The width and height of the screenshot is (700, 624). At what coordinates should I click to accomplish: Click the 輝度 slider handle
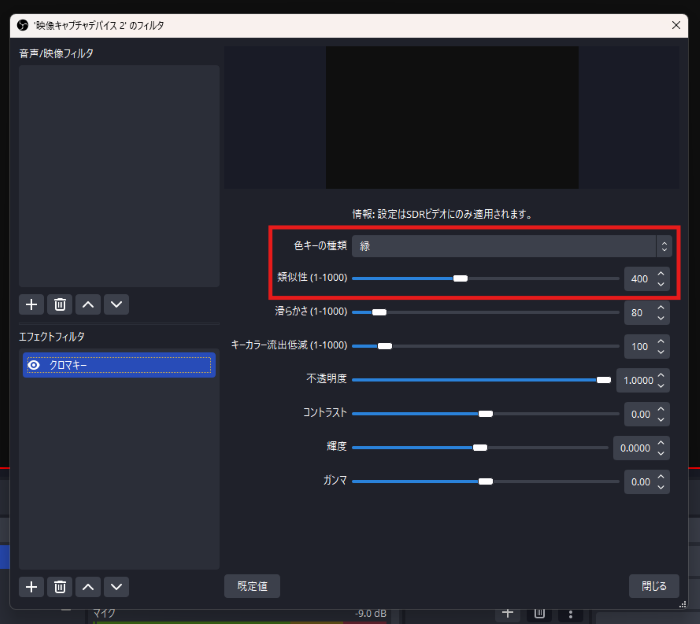pyautogui.click(x=480, y=448)
